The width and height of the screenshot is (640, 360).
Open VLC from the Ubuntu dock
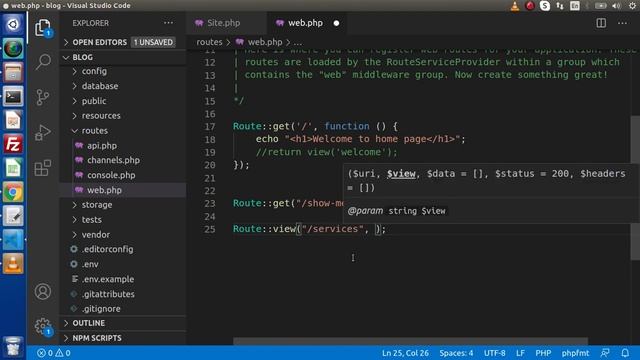(13, 264)
